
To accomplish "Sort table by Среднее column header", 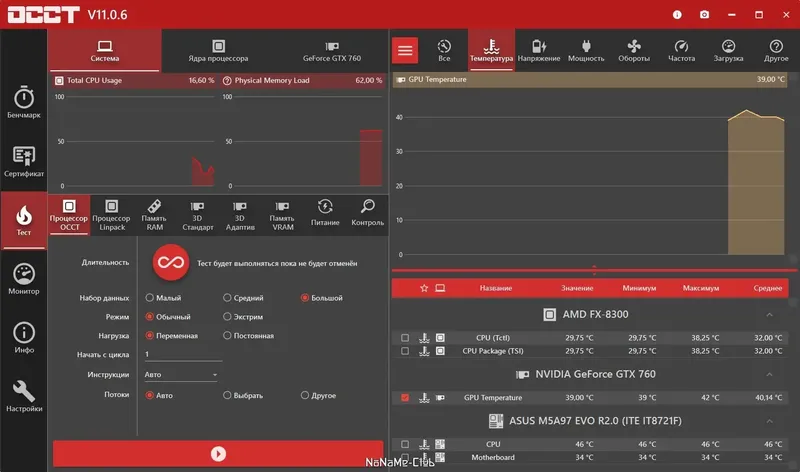I will pos(767,288).
